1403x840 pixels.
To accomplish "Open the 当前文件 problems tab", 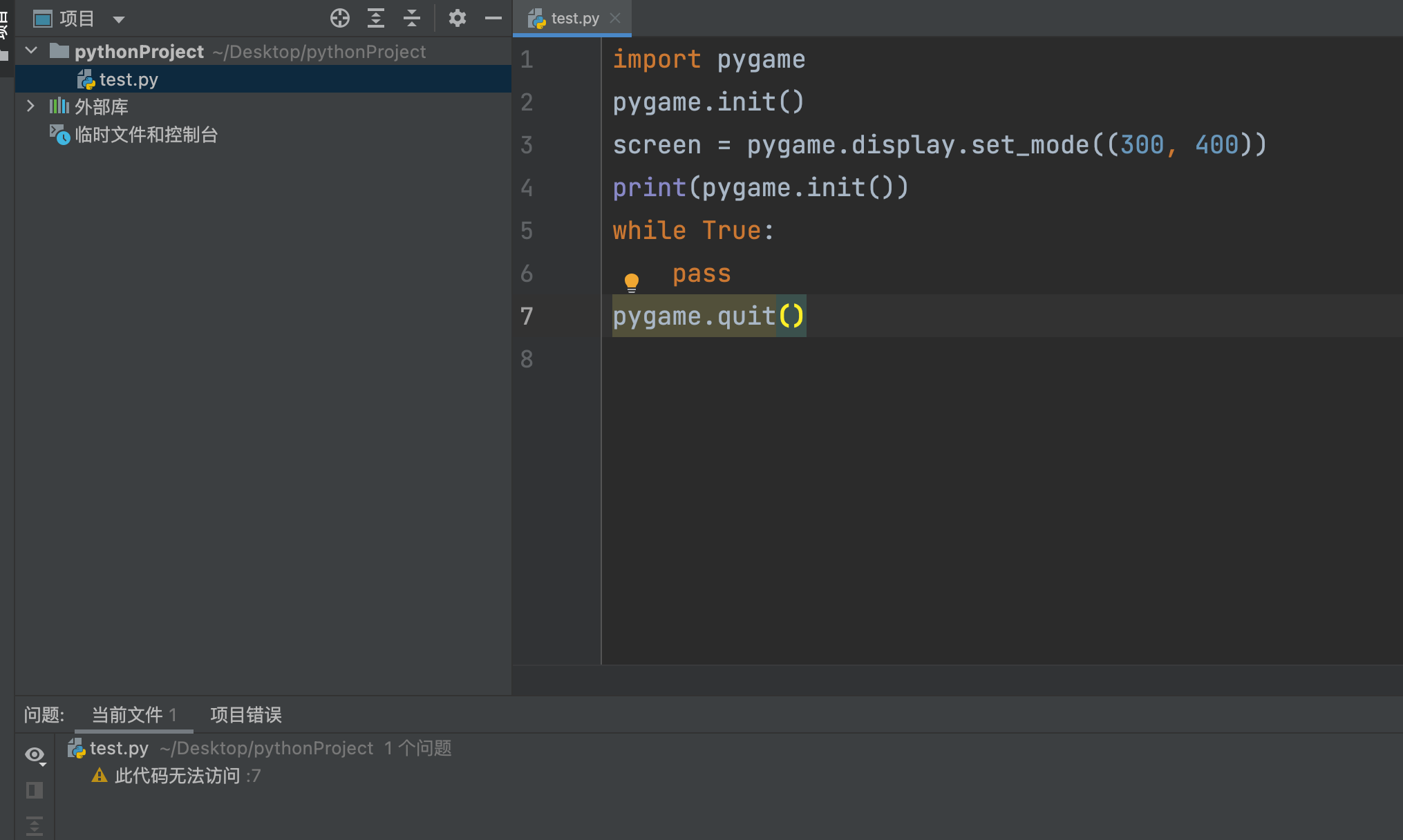I will coord(134,714).
